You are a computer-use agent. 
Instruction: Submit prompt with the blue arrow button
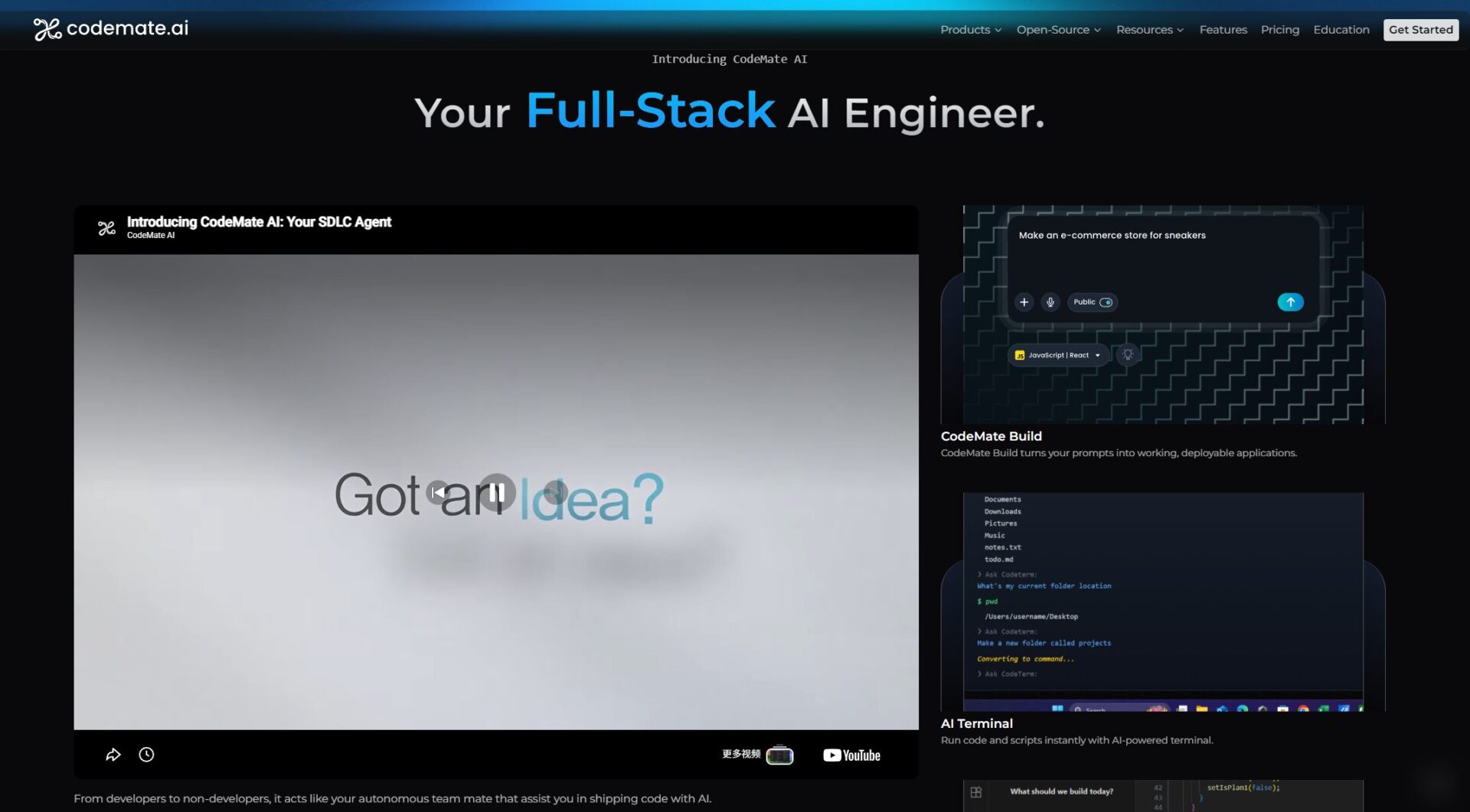pos(1290,302)
